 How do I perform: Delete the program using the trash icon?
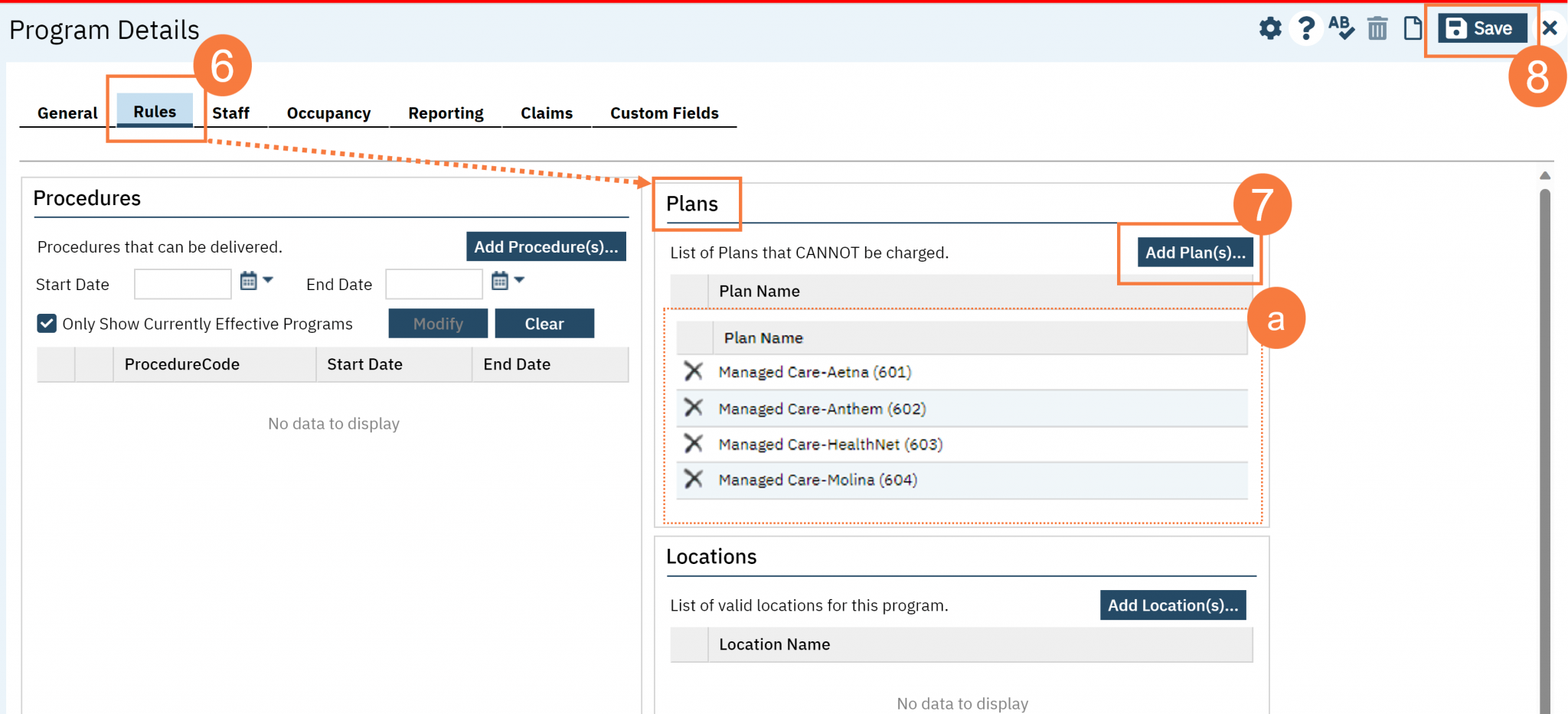1377,28
